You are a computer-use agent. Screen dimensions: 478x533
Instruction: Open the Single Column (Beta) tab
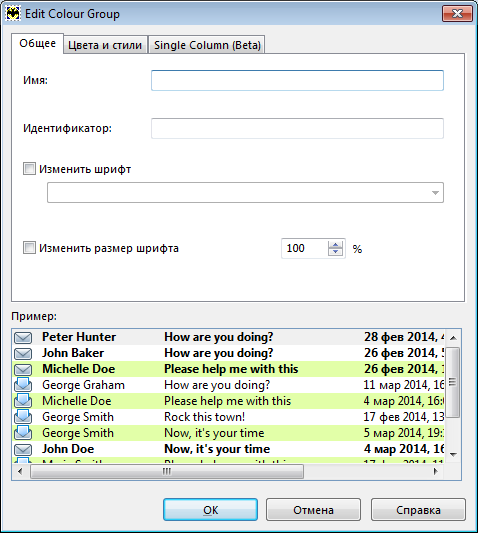pos(207,45)
